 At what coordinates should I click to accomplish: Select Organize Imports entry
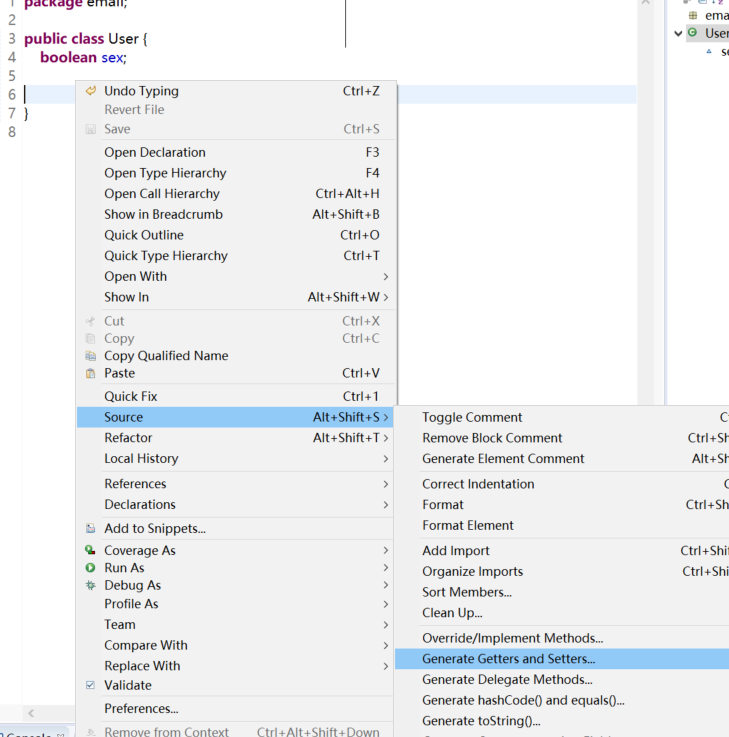coord(562,572)
